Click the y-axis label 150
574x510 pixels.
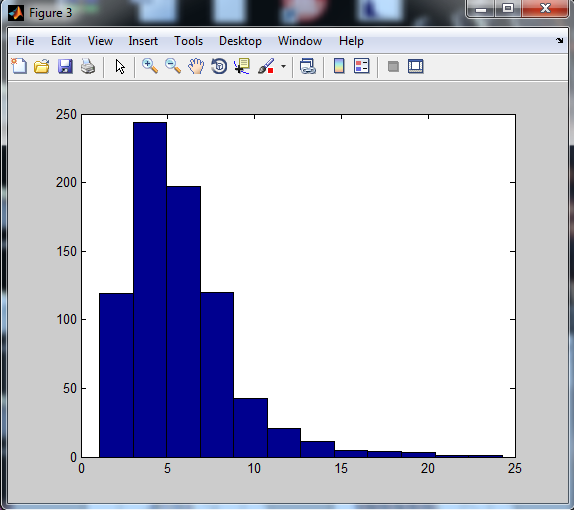pyautogui.click(x=66, y=251)
